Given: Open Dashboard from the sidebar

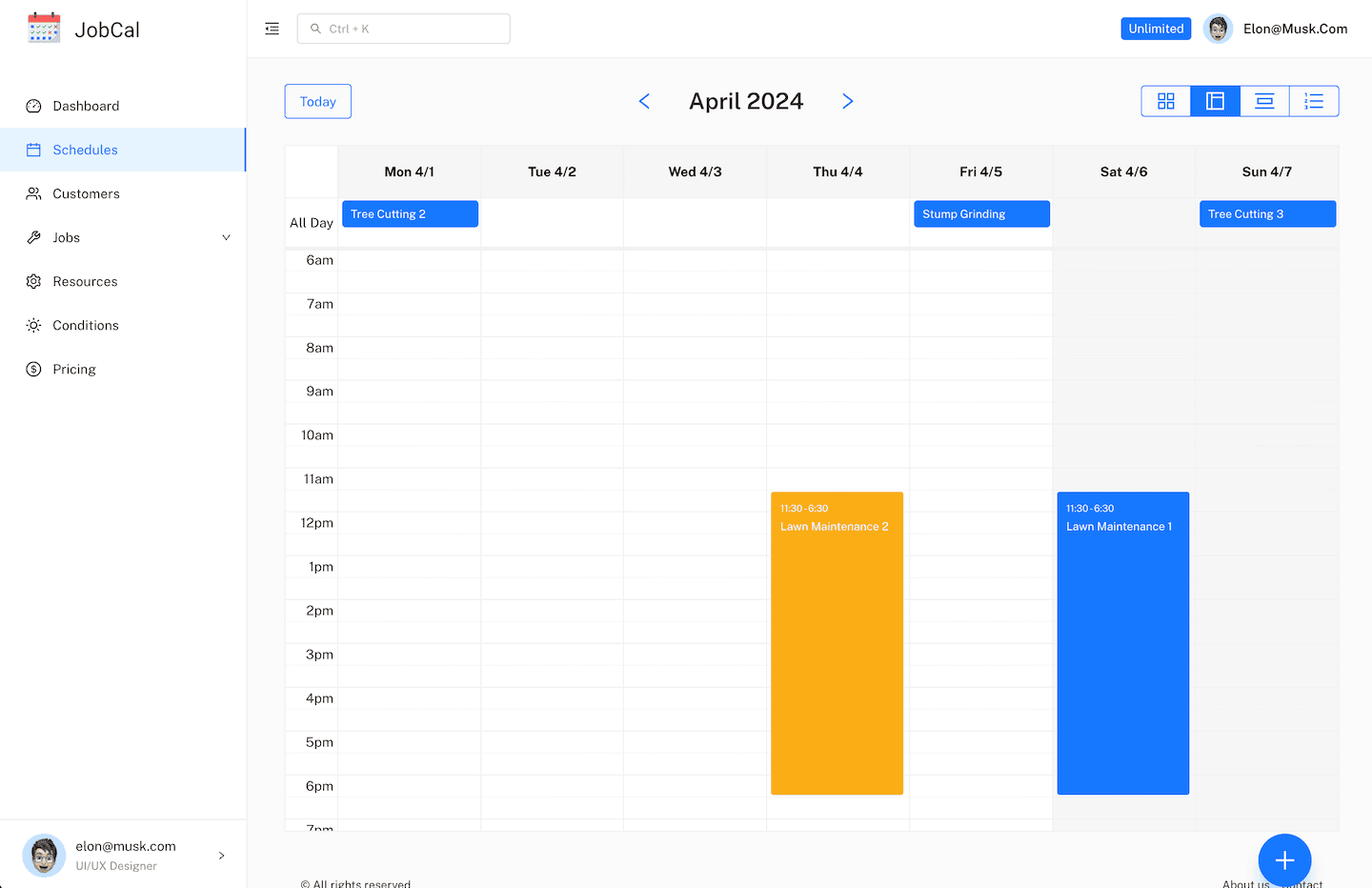Looking at the screenshot, I should [x=86, y=106].
